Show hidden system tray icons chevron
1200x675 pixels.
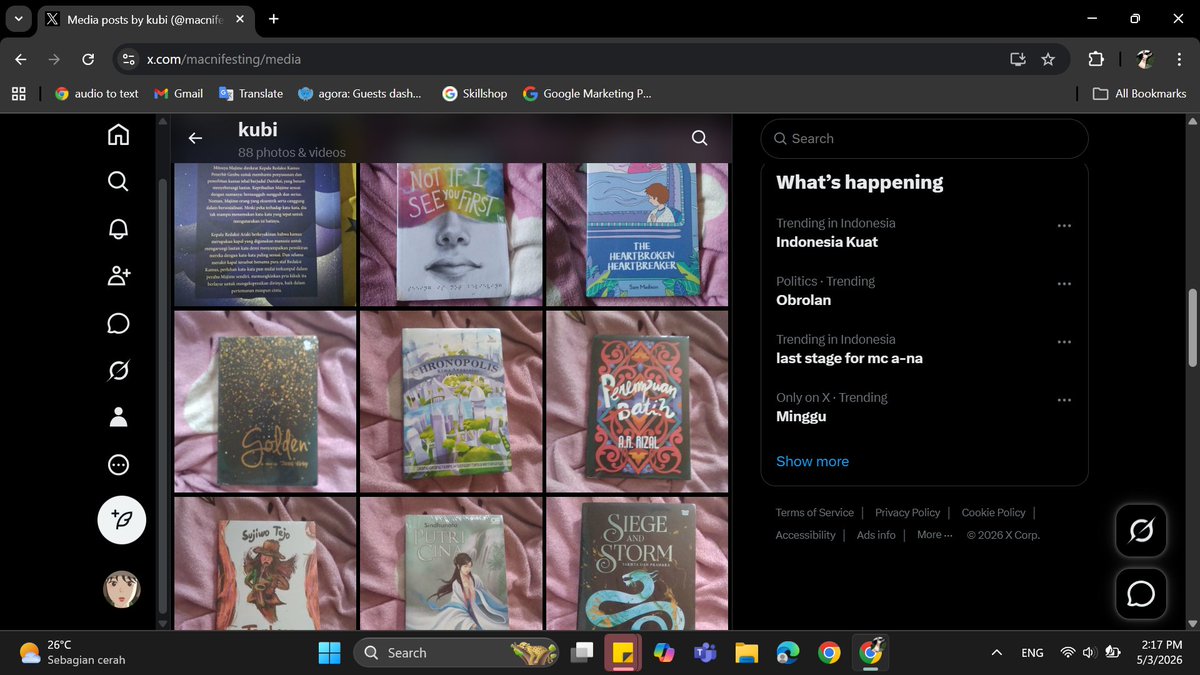pyautogui.click(x=996, y=652)
